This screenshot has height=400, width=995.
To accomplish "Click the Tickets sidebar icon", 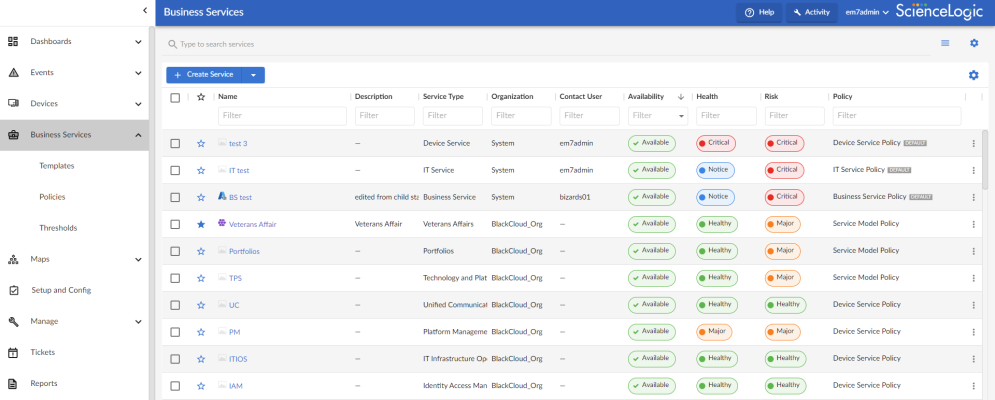I will point(13,352).
